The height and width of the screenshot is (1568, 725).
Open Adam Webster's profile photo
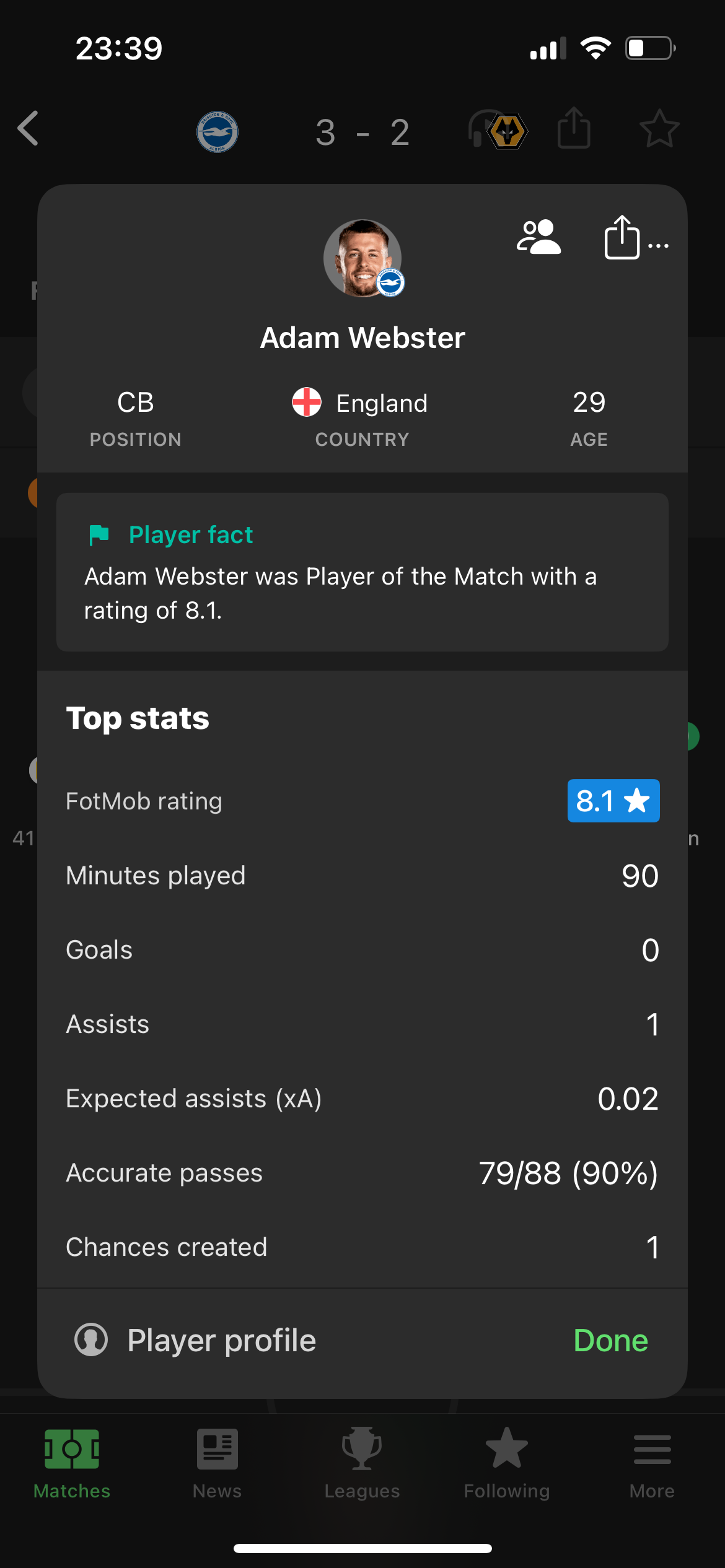click(362, 258)
